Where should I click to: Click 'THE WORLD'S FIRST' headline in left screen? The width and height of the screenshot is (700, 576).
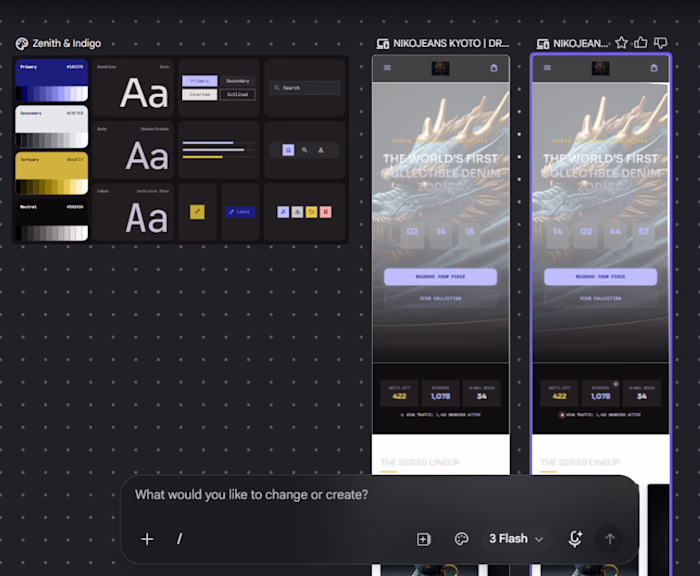(x=440, y=159)
